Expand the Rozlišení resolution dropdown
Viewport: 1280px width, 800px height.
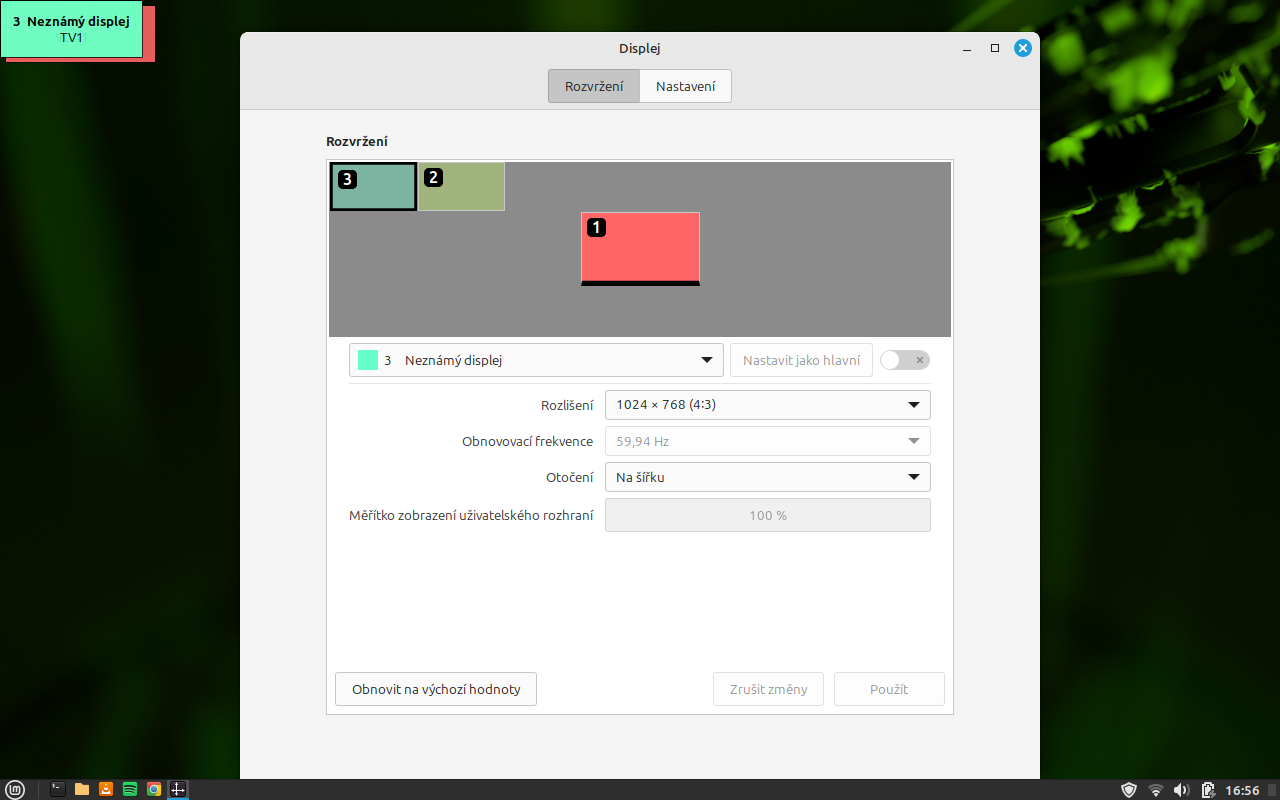click(x=767, y=405)
